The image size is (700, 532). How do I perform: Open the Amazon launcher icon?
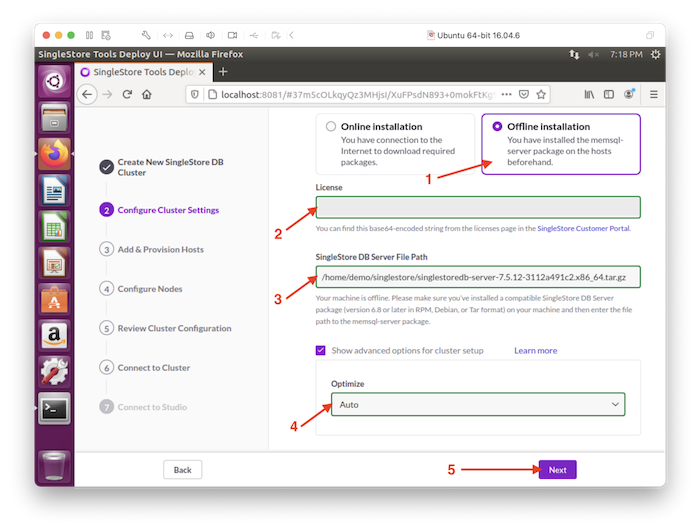click(x=54, y=336)
